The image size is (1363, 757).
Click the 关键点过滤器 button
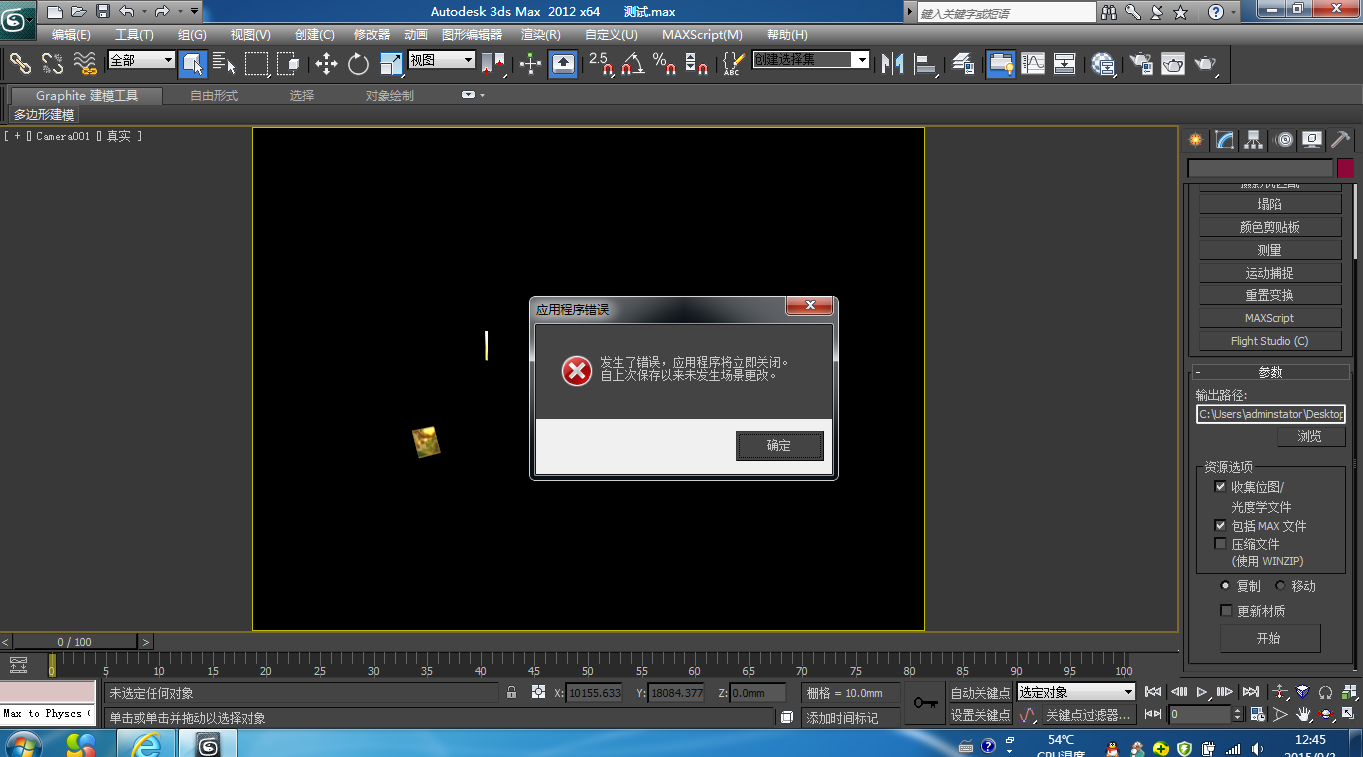pos(1088,715)
